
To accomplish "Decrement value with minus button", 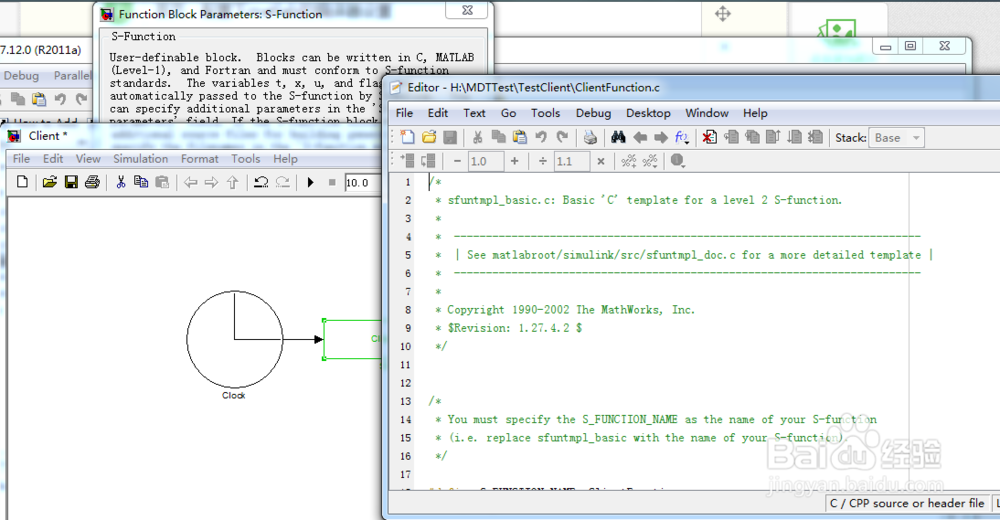I will (457, 161).
